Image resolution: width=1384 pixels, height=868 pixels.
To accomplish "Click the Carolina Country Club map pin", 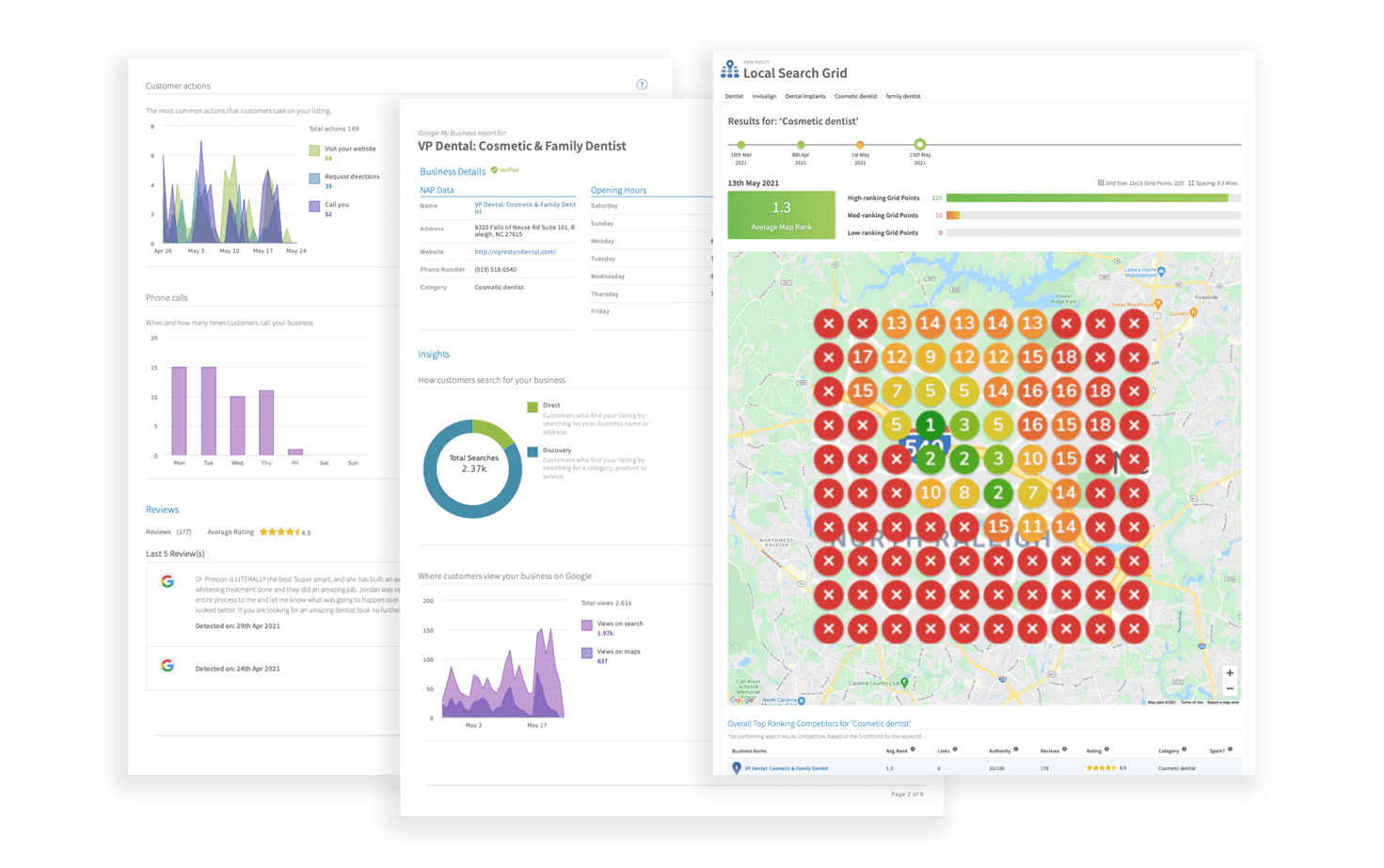I will pyautogui.click(x=905, y=683).
